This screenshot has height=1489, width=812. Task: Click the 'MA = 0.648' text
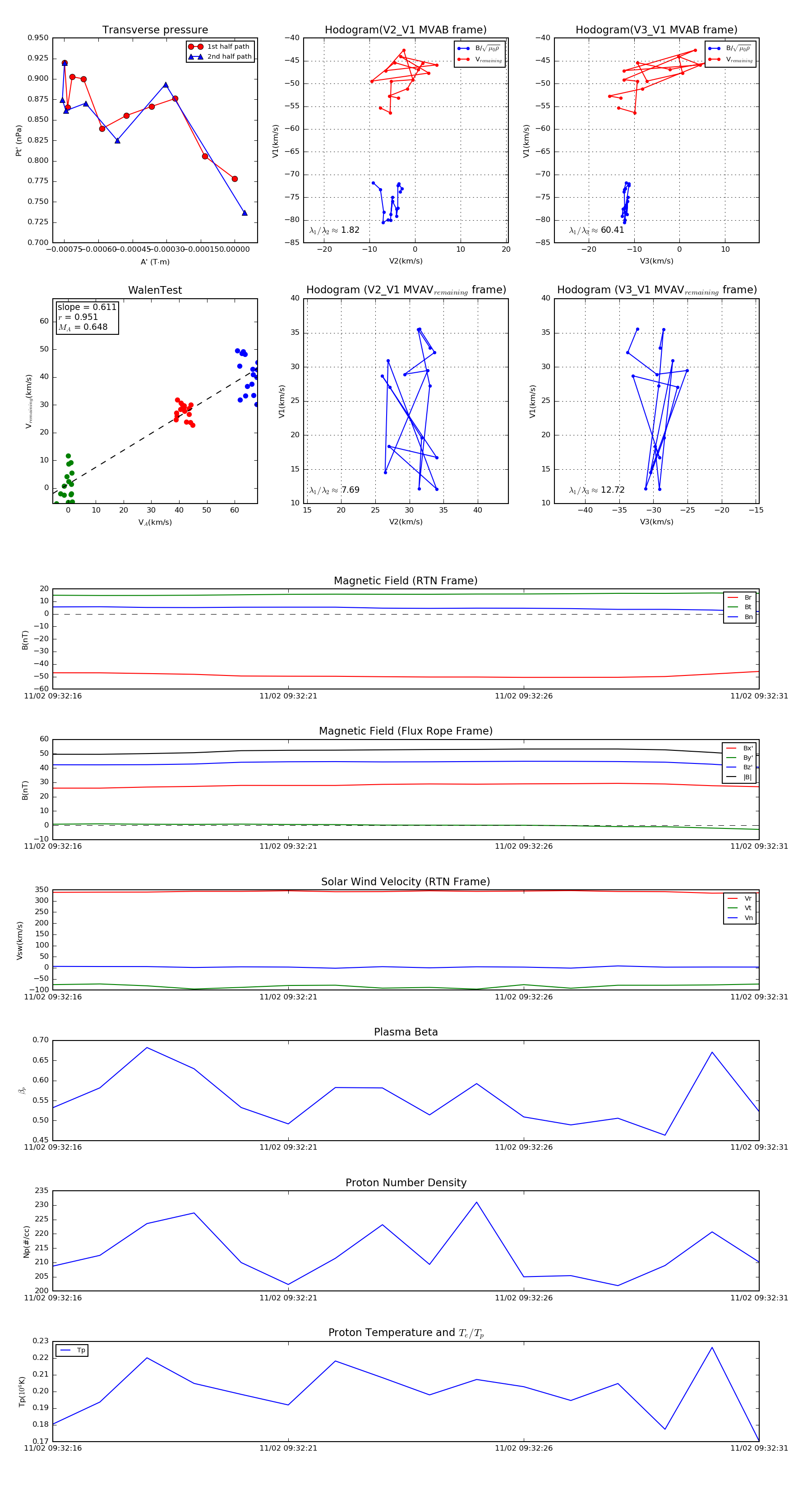pos(83,327)
